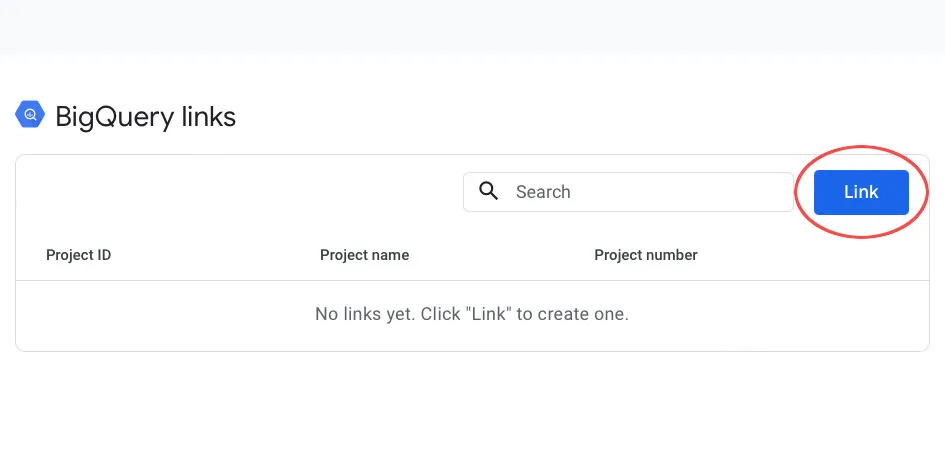Click the blank white area below the table

(x=472, y=402)
